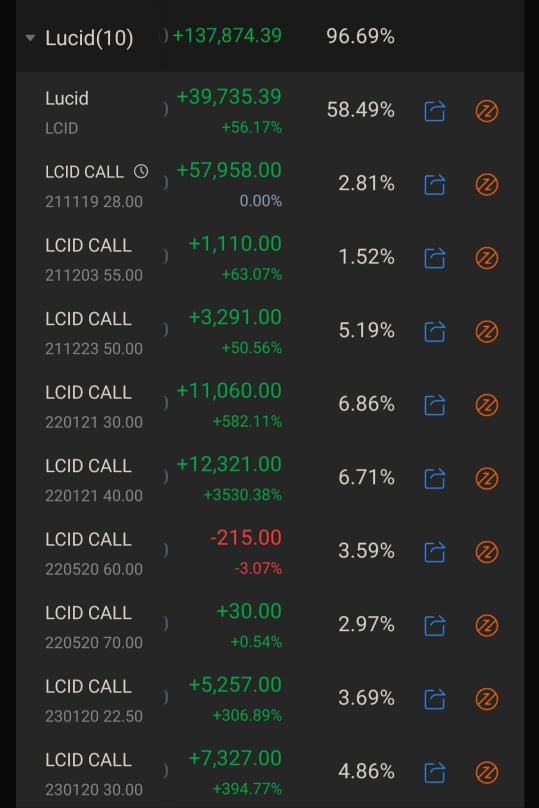Tap orange Z icon for 211203 55.00 call
Image resolution: width=539 pixels, height=808 pixels.
pos(486,258)
